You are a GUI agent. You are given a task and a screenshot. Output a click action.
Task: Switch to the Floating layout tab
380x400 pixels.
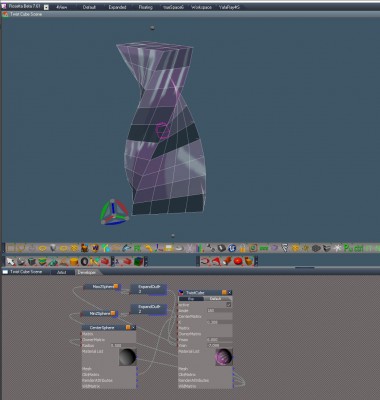145,7
